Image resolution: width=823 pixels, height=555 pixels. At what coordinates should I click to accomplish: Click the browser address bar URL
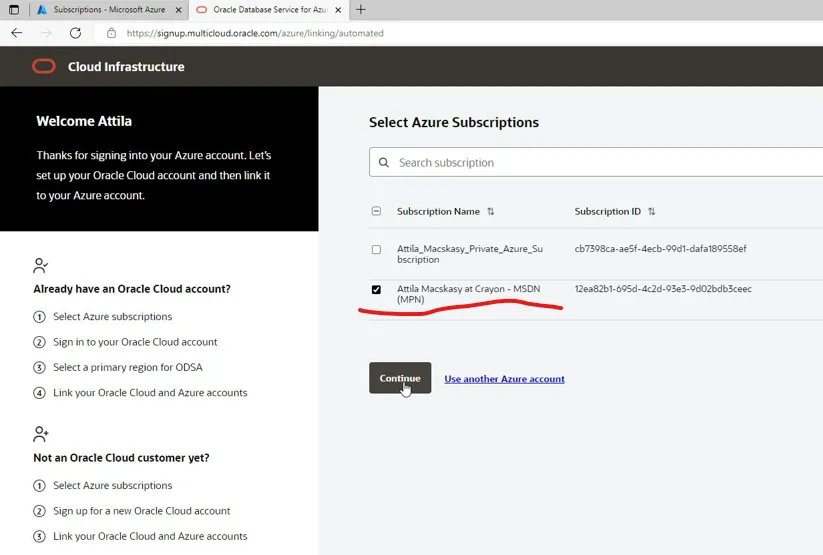(255, 33)
